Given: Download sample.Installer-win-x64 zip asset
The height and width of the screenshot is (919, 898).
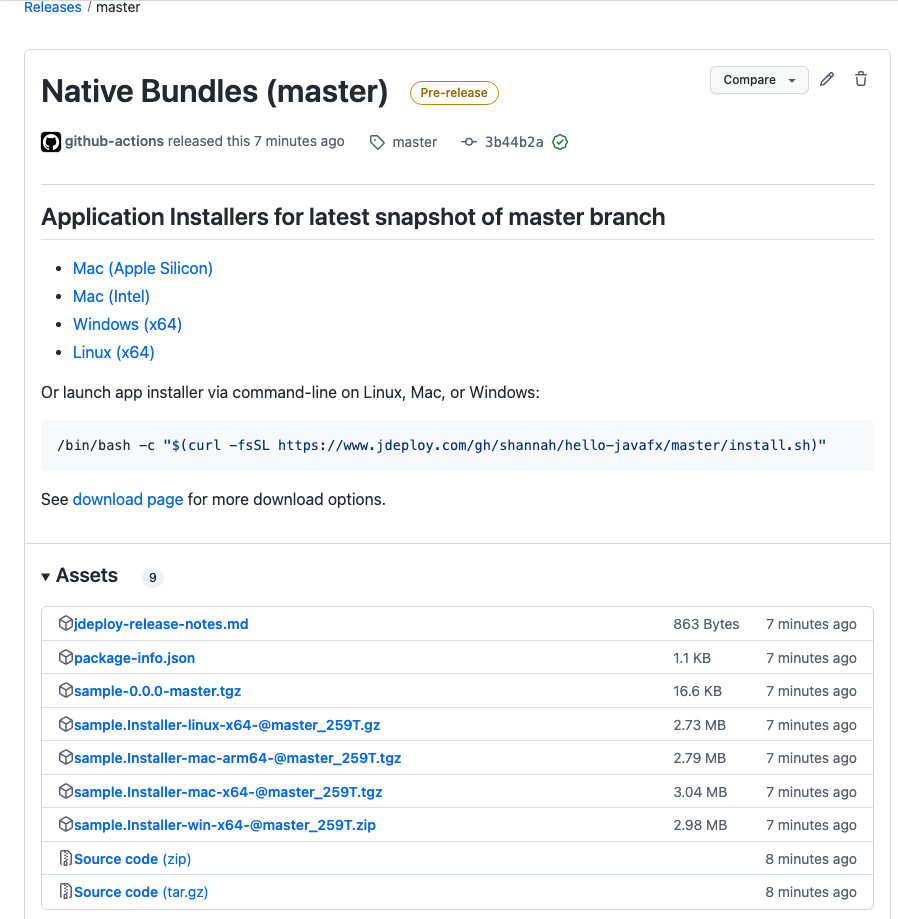Looking at the screenshot, I should tap(224, 825).
